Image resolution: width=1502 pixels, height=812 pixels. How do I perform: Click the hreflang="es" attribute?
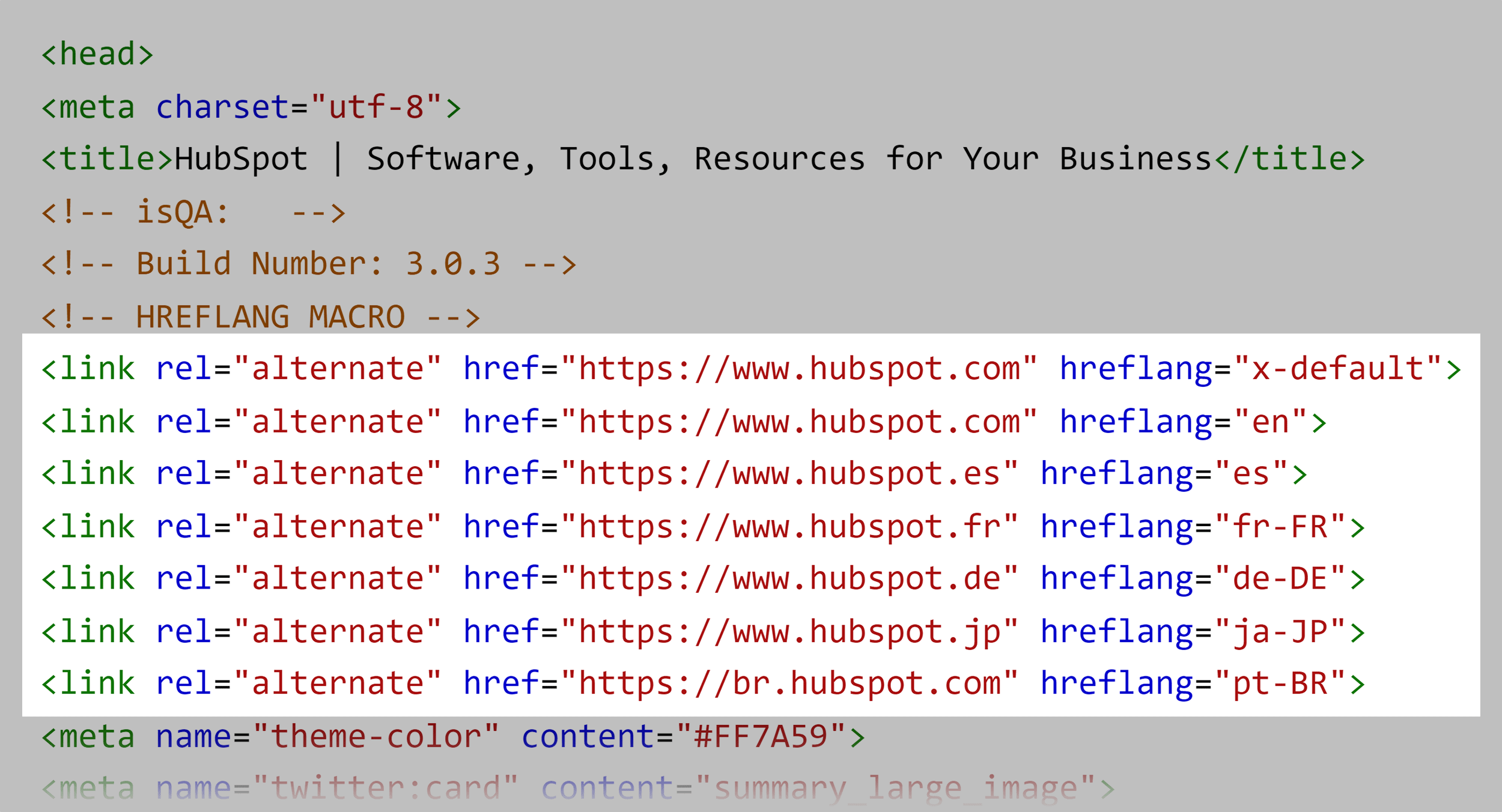[x=1172, y=473]
